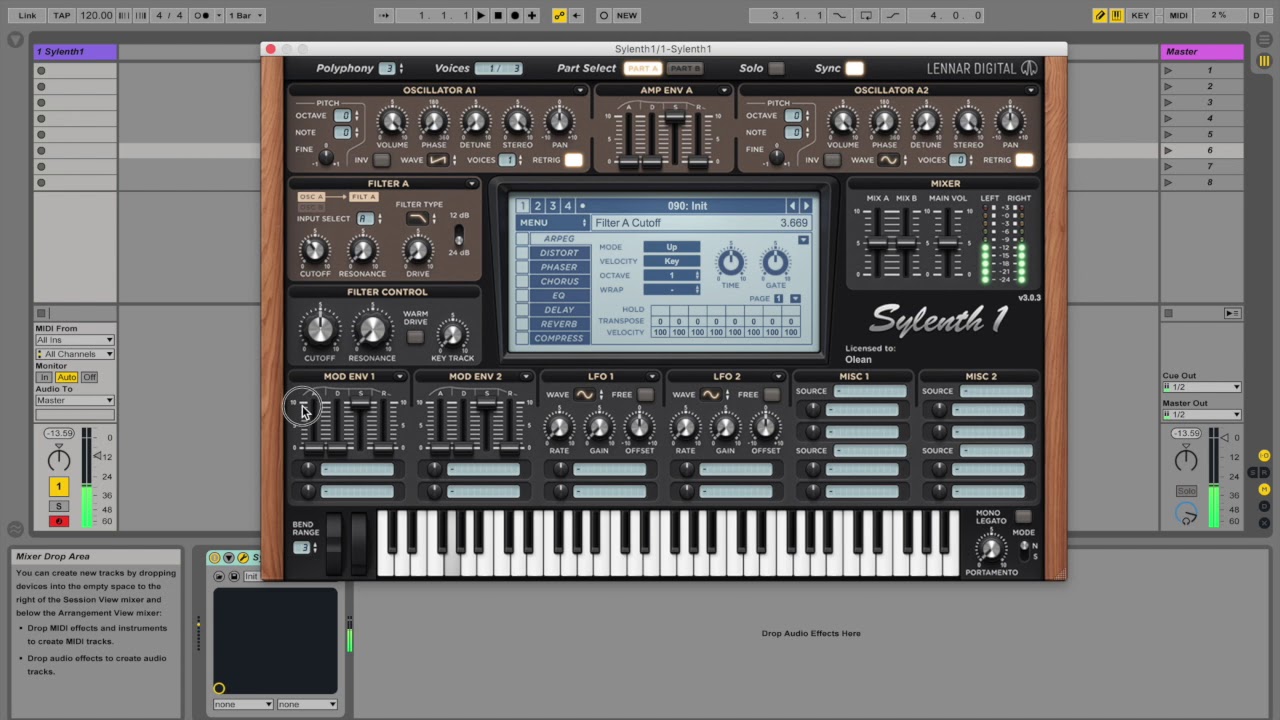Enable the COMPRESS effect checkbox
This screenshot has width=1280, height=720.
(x=522, y=338)
